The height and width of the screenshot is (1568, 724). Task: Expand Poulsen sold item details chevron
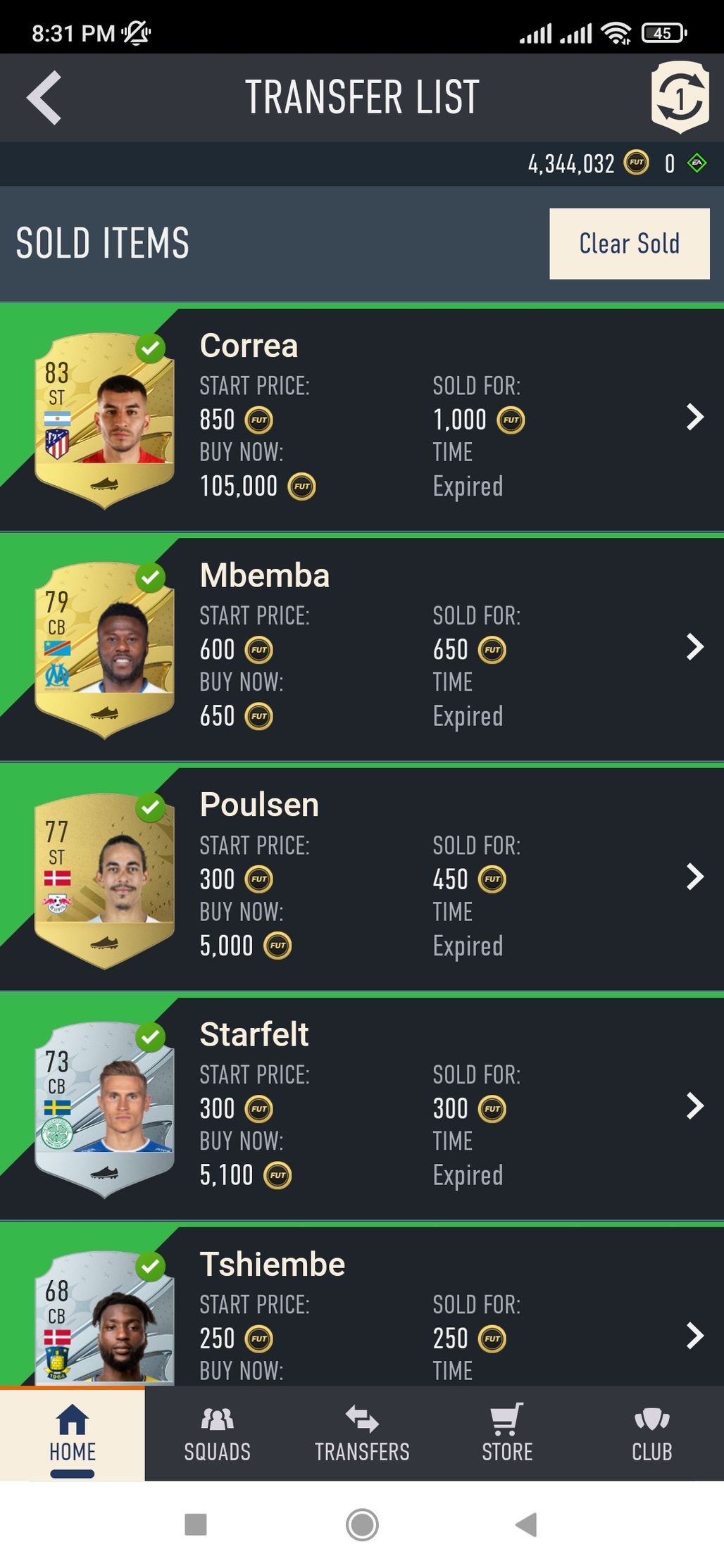coord(694,877)
